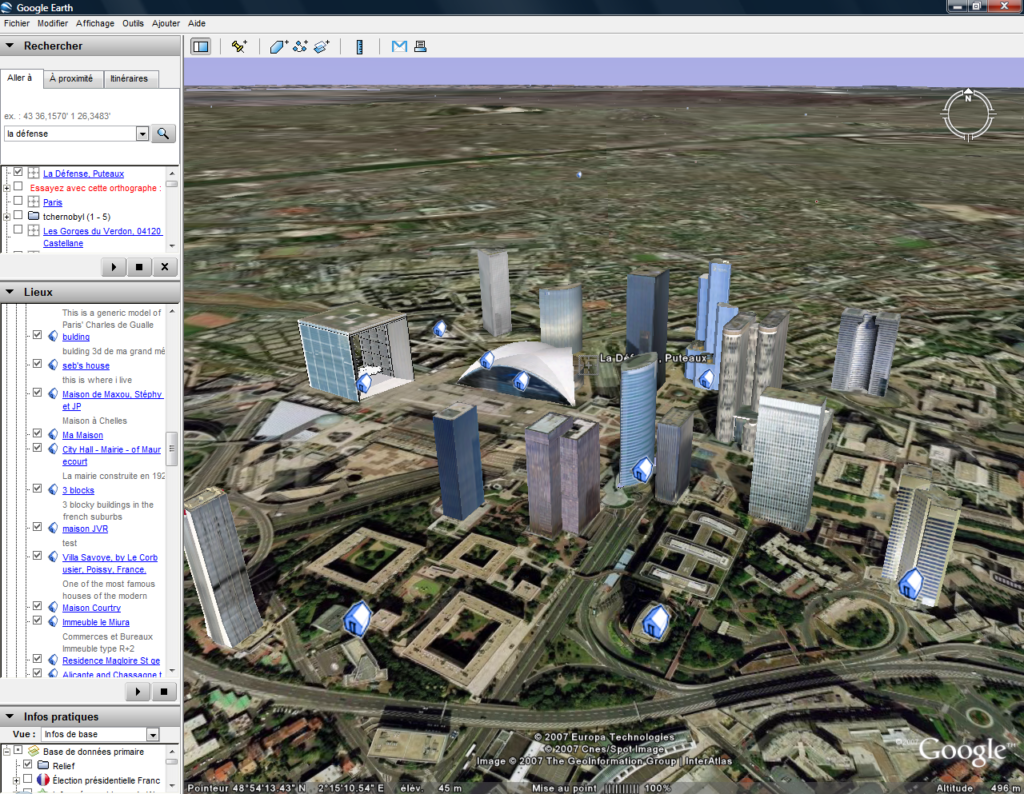Click the French flag election icon

[43, 780]
